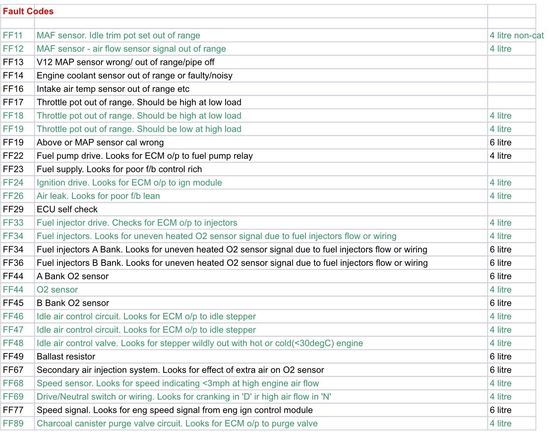Screen dimensions: 549x435
Task: Select the B Bank O2 sensor cell
Action: (x=261, y=303)
